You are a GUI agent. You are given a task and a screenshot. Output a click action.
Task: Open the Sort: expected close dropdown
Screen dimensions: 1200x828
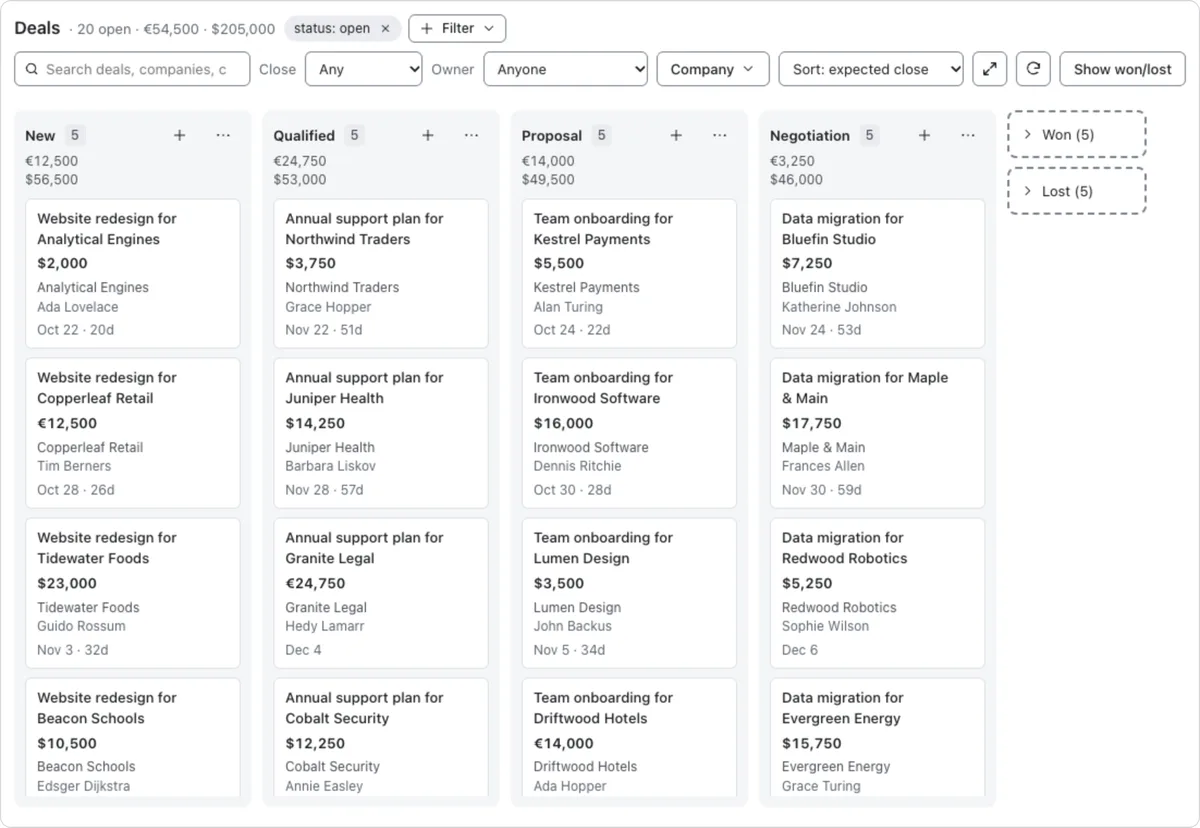[871, 69]
